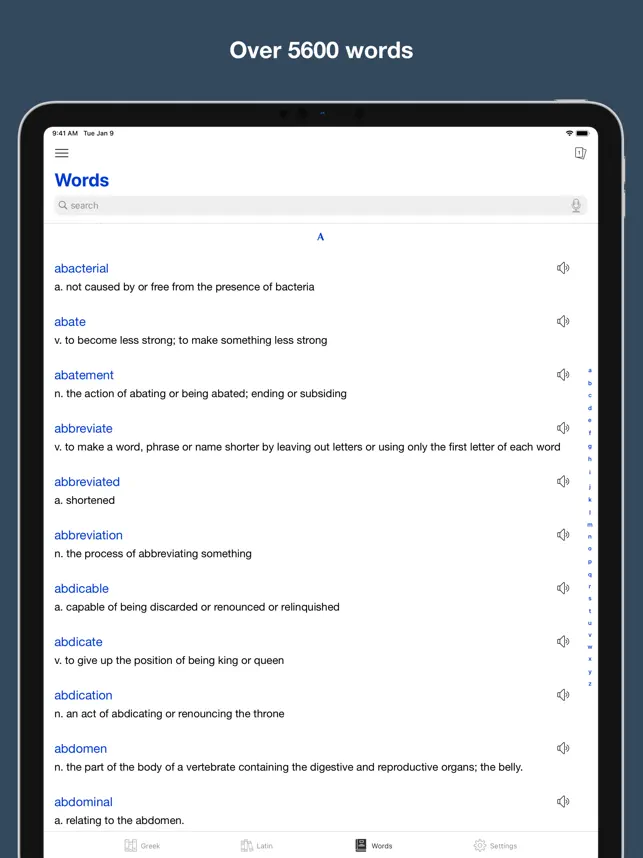The width and height of the screenshot is (643, 858).
Task: Switch to the Greek tab
Action: (x=142, y=845)
